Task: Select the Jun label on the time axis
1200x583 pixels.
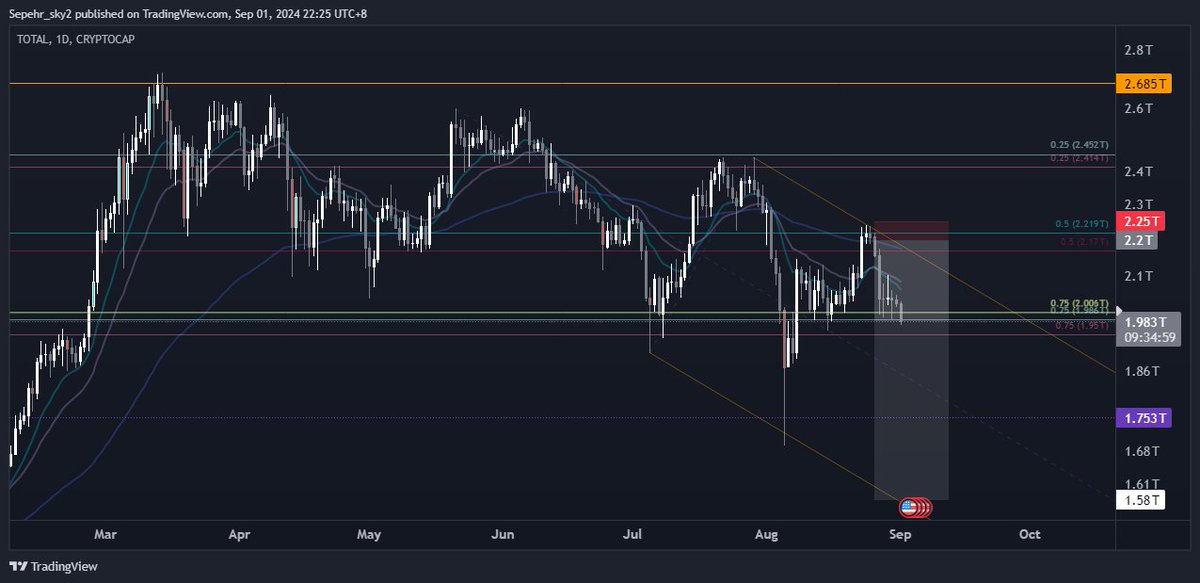Action: 502,535
